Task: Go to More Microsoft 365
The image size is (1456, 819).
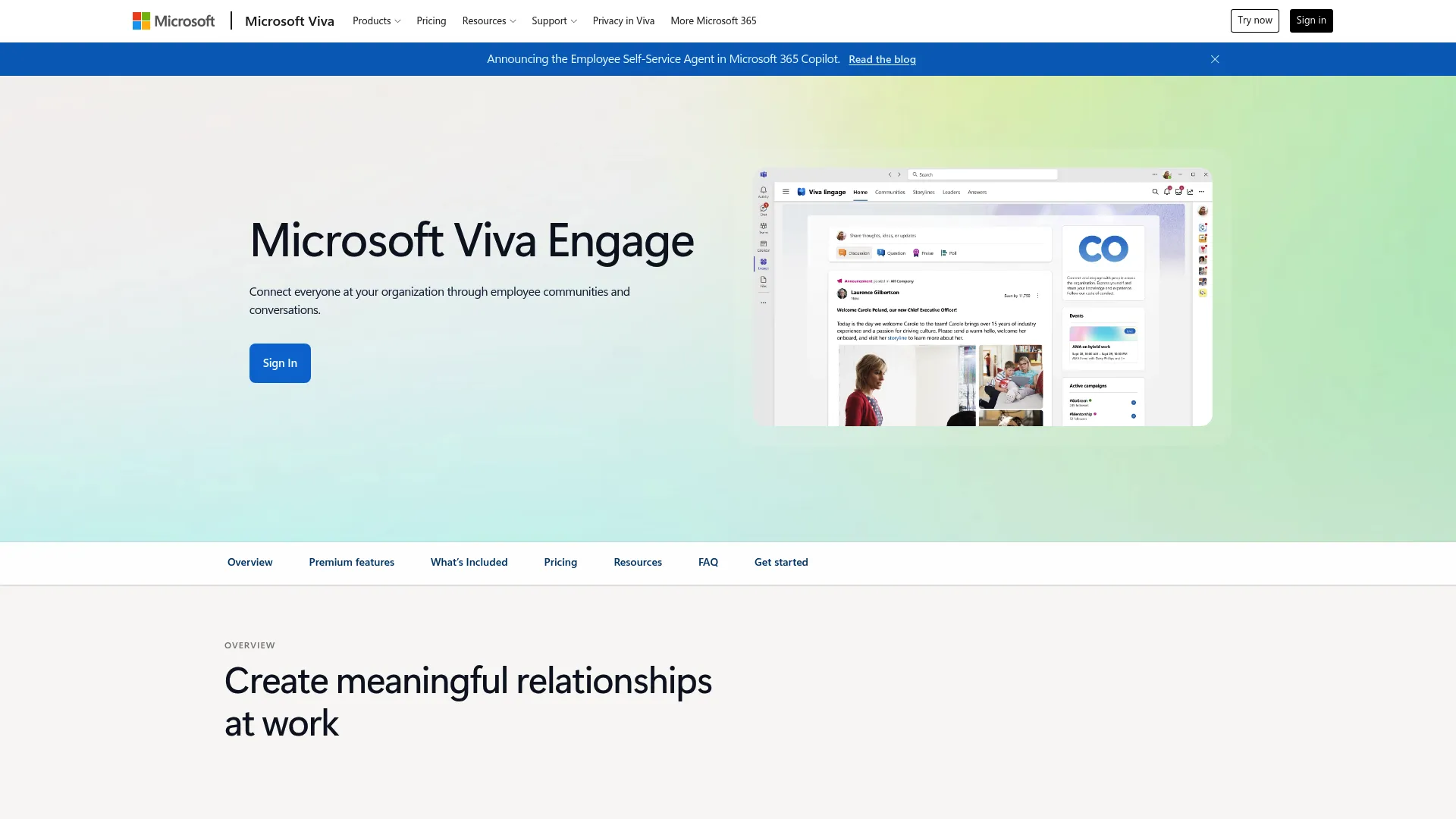Action: point(714,21)
